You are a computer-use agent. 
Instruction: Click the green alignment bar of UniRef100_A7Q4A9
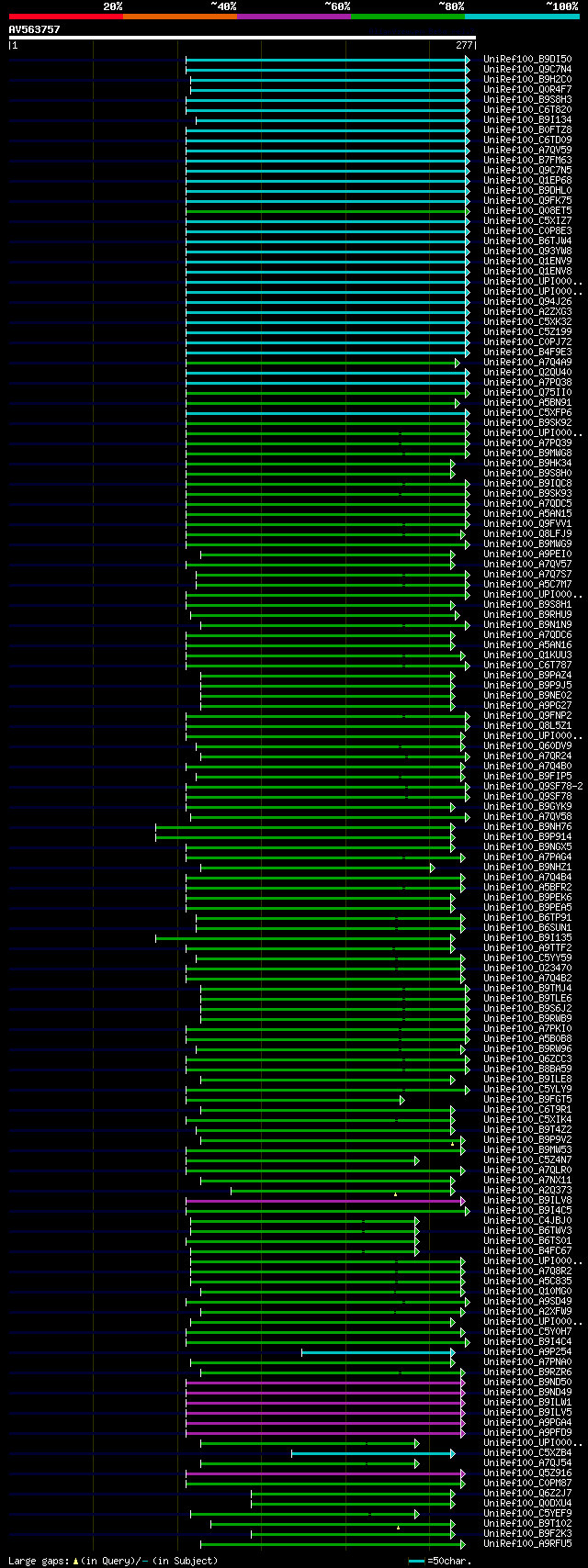tap(322, 363)
